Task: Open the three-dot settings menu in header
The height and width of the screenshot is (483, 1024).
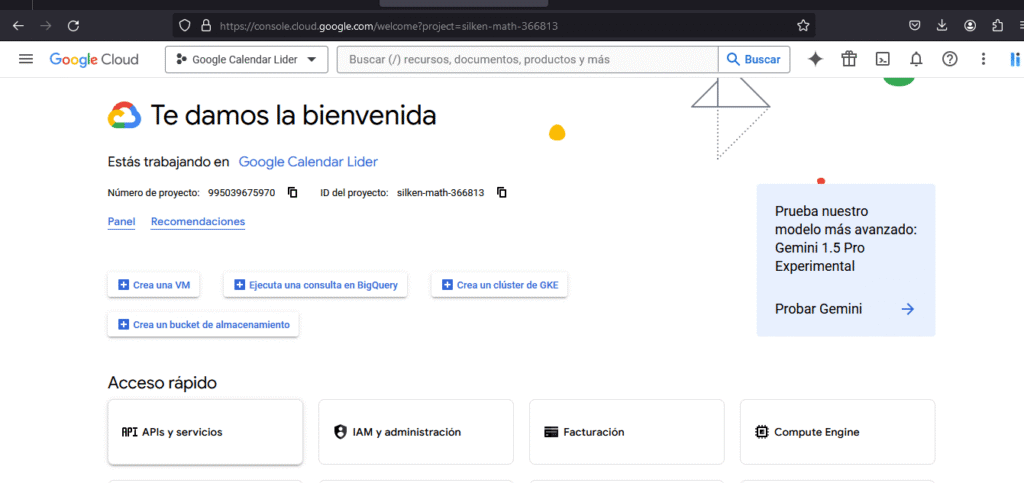Action: pyautogui.click(x=984, y=60)
